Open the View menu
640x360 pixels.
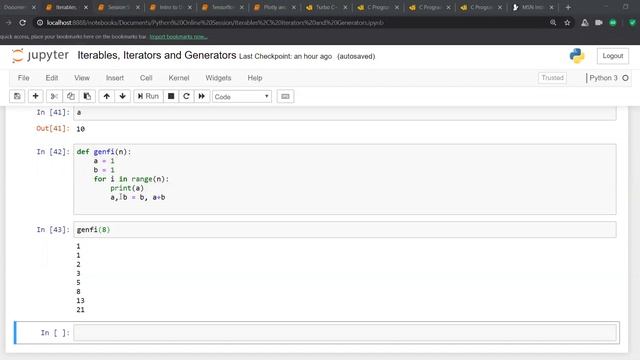pos(82,78)
